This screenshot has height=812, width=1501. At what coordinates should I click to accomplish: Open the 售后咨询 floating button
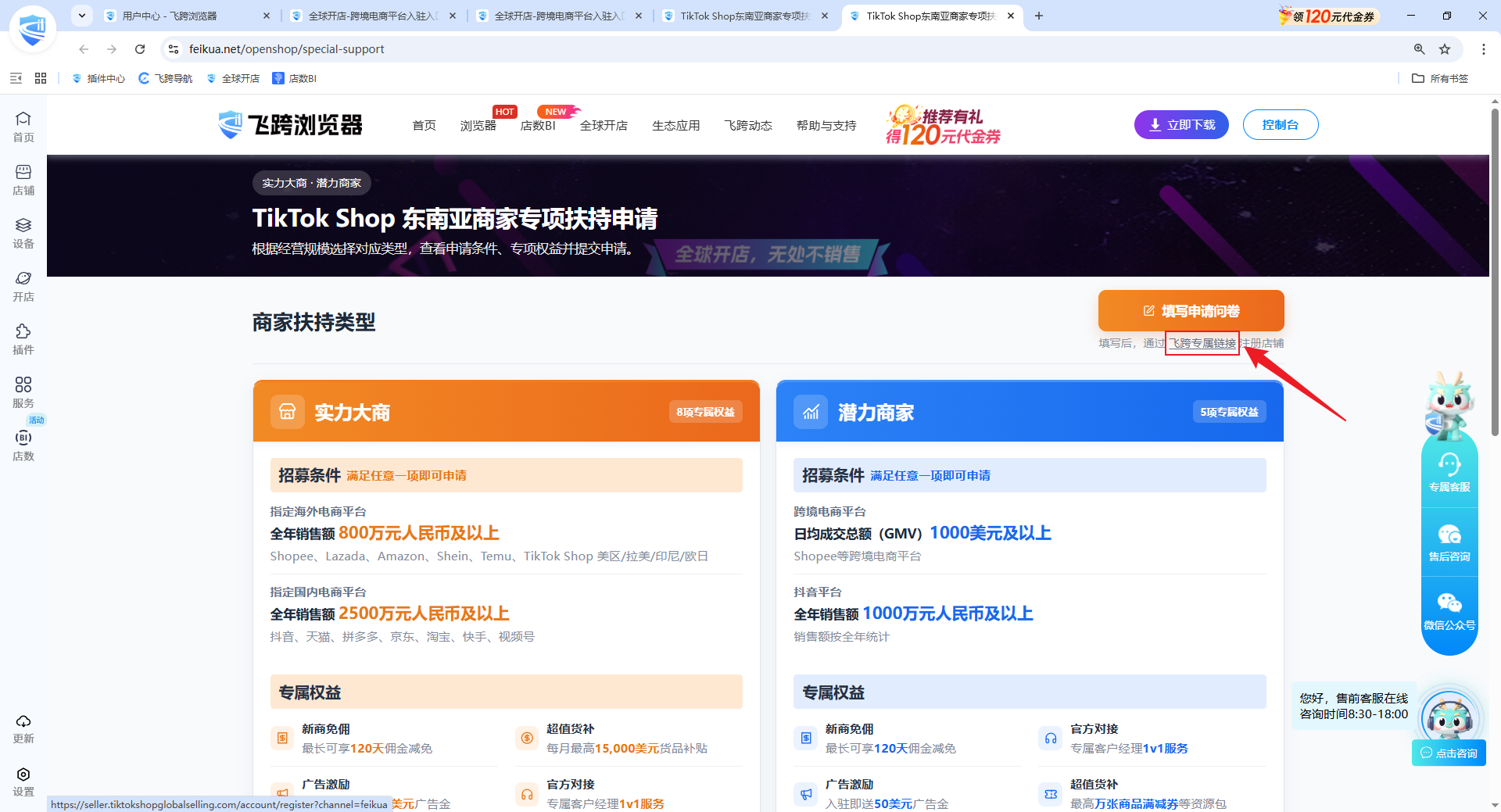pos(1449,543)
